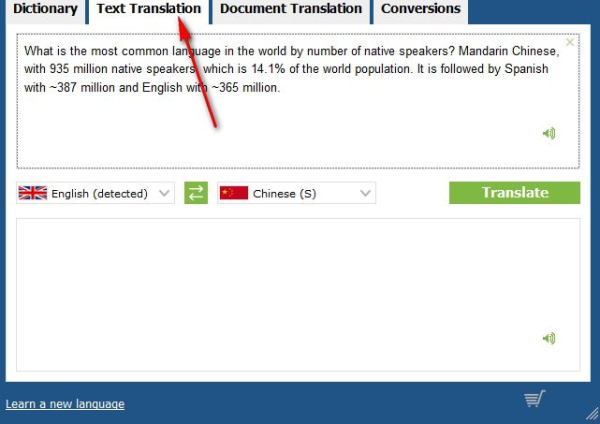Select the Chinese (S) language label
The image size is (600, 424).
284,194
